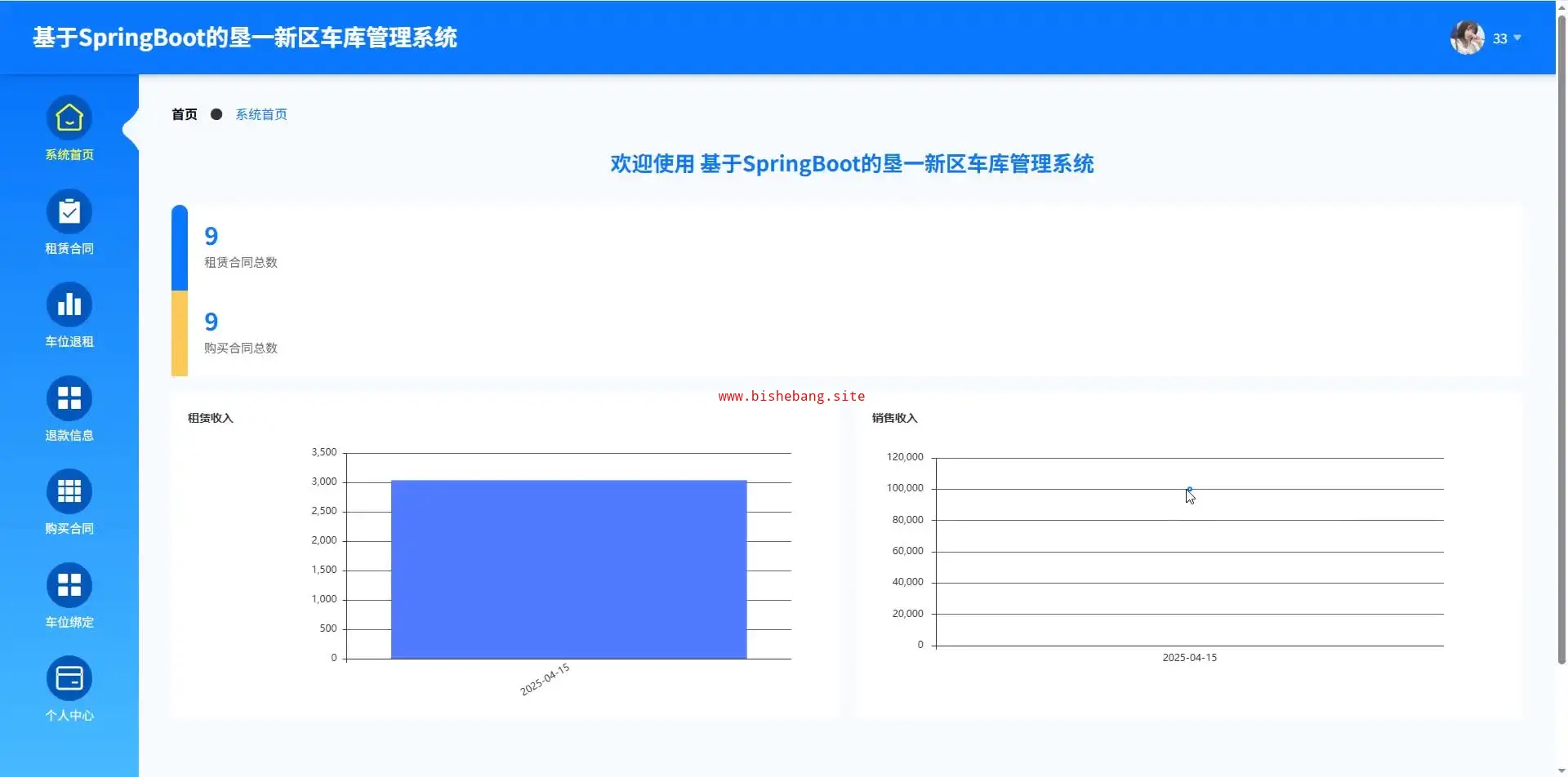Image resolution: width=1568 pixels, height=777 pixels.
Task: Click the user avatar picture
Action: coord(1468,38)
